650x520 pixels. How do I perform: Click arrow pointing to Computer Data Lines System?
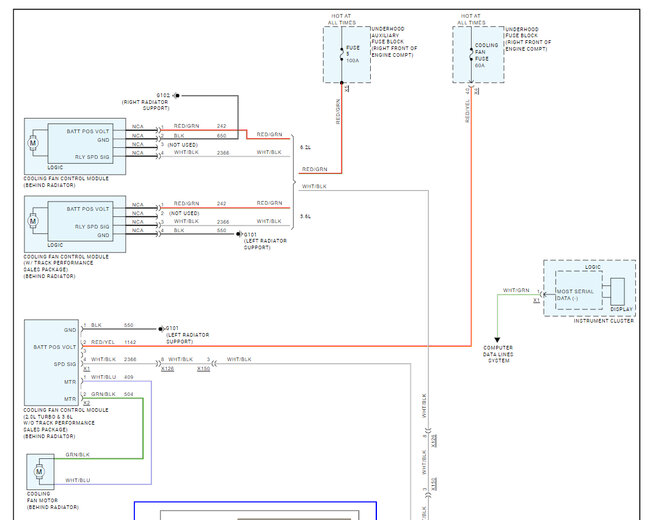[497, 340]
